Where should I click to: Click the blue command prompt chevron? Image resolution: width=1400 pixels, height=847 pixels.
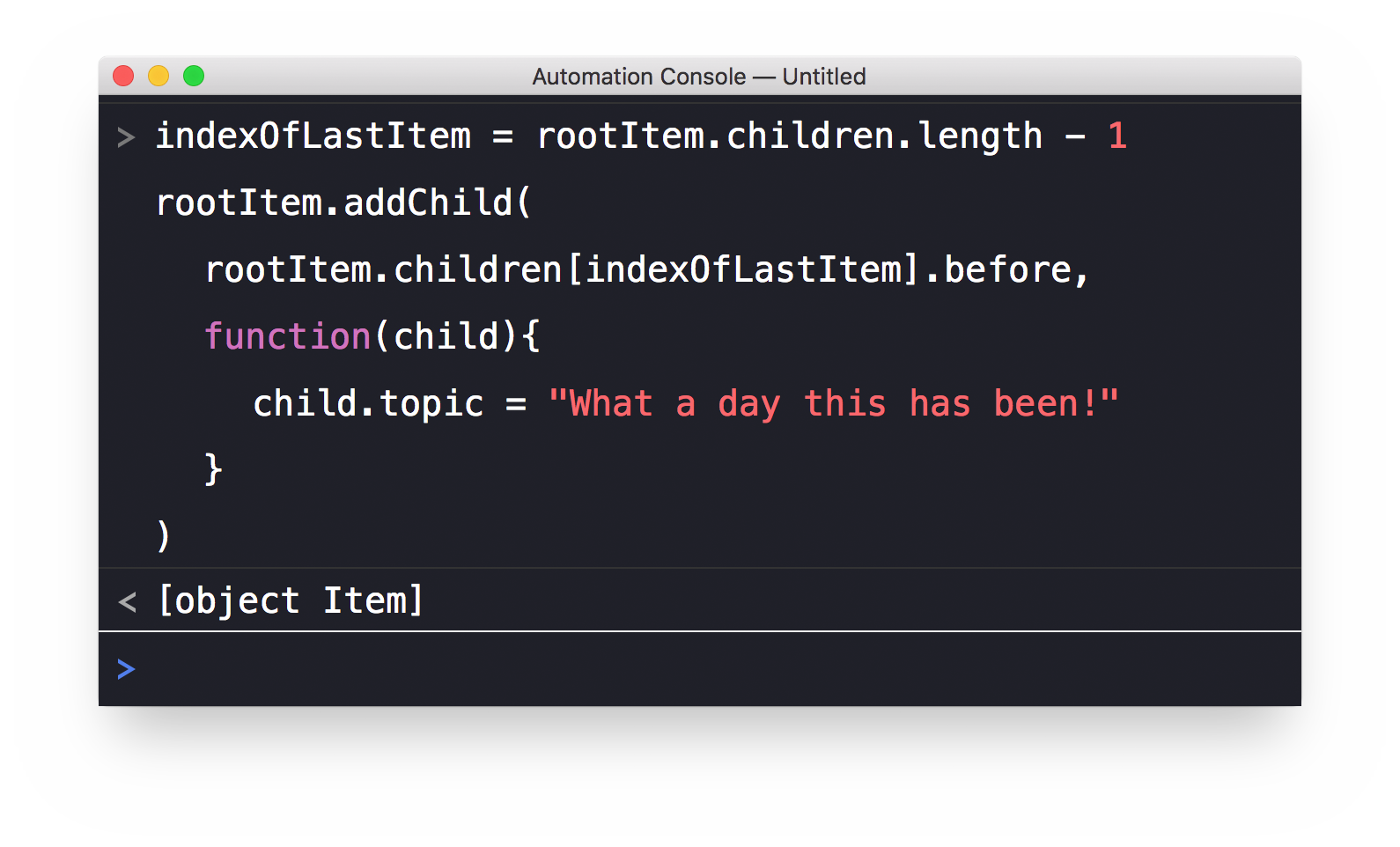click(x=126, y=669)
